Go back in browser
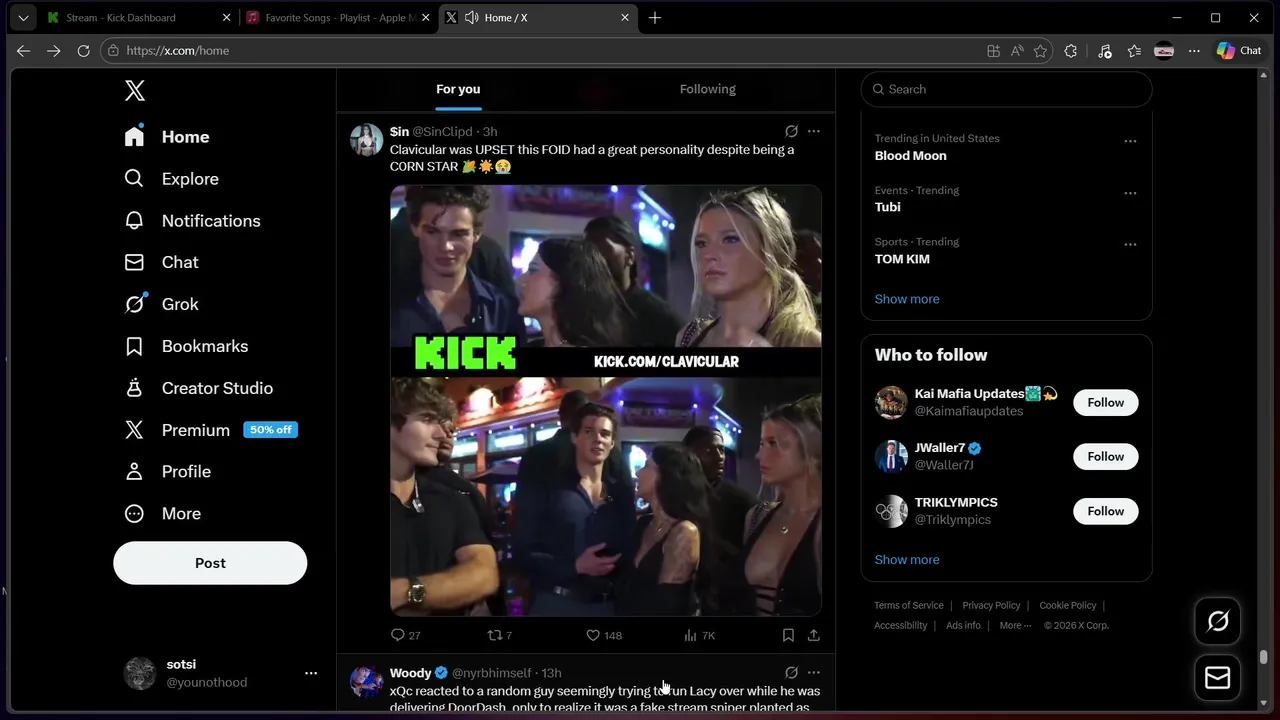 24,50
